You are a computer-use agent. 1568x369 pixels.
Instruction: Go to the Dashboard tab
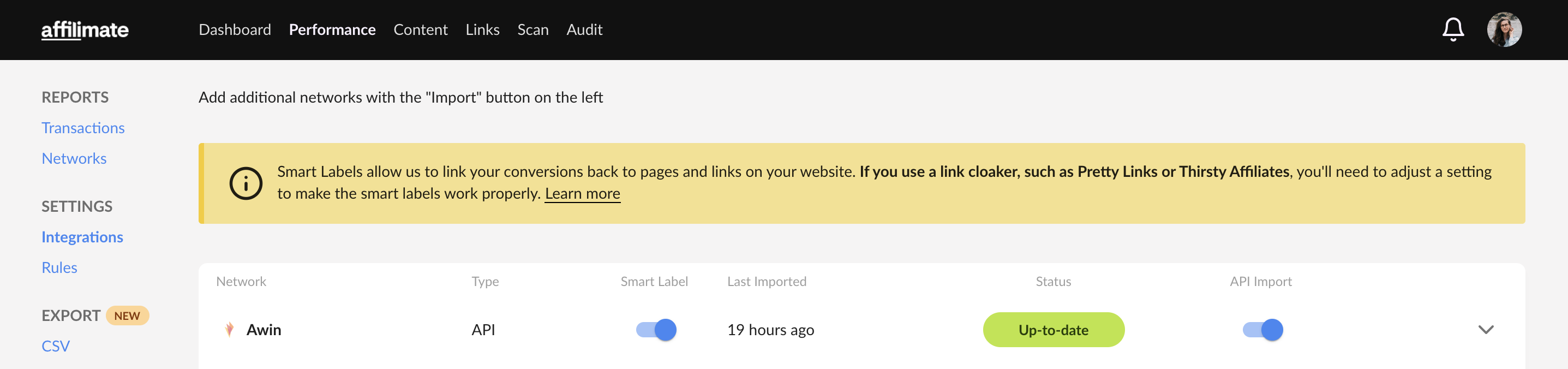coord(235,30)
